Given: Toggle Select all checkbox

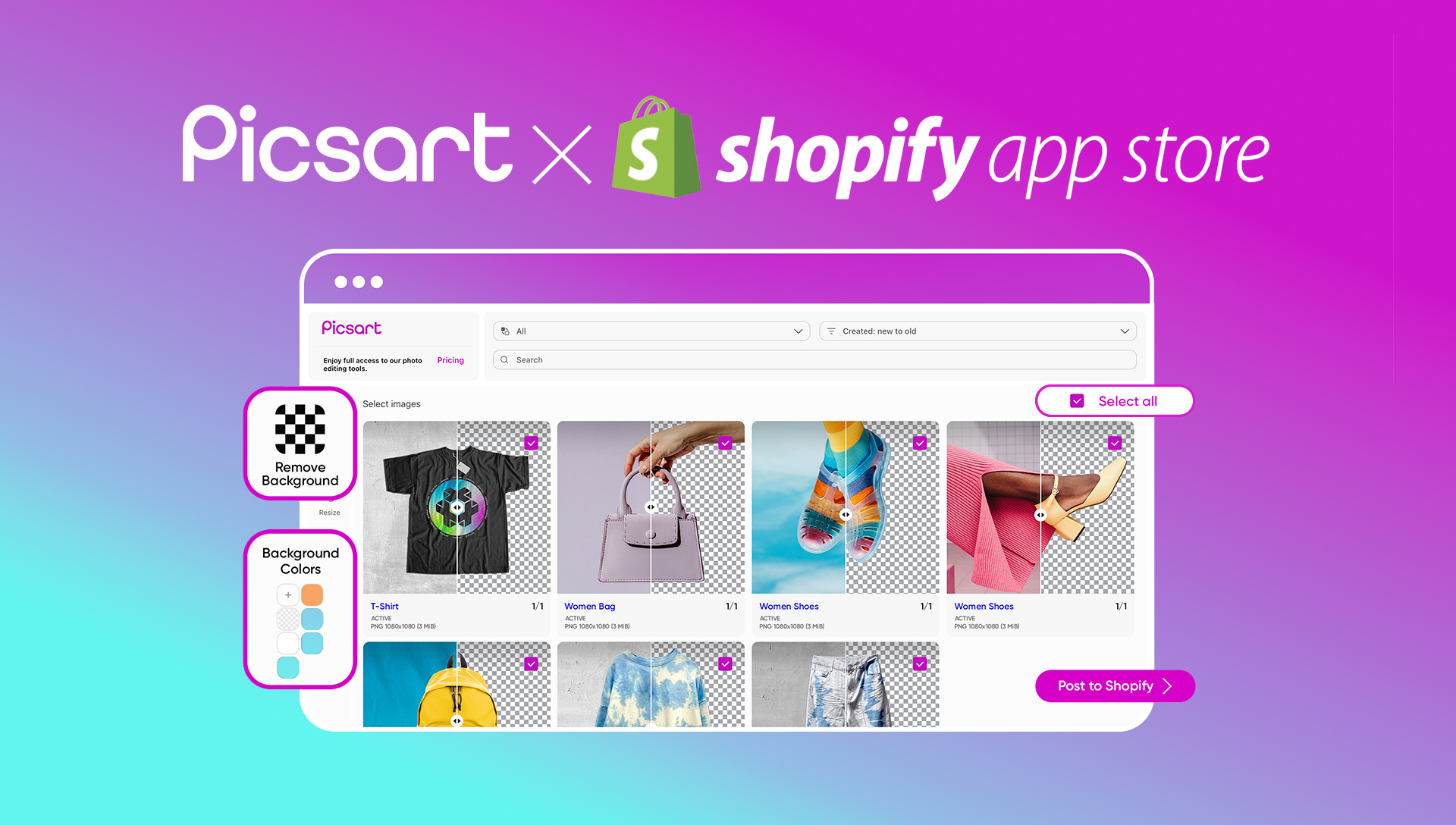Looking at the screenshot, I should (x=1076, y=401).
